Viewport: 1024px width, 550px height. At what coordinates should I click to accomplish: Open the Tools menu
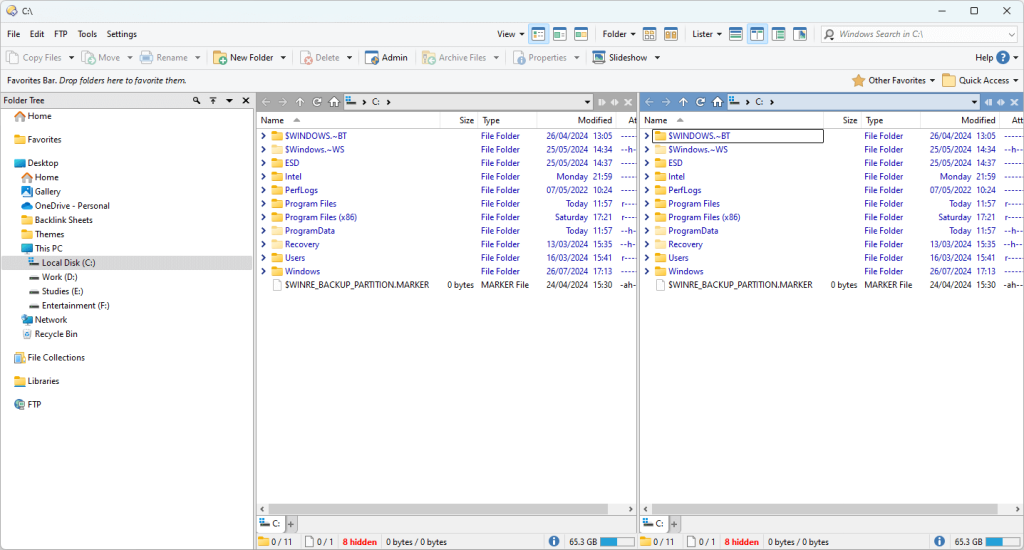coord(87,34)
